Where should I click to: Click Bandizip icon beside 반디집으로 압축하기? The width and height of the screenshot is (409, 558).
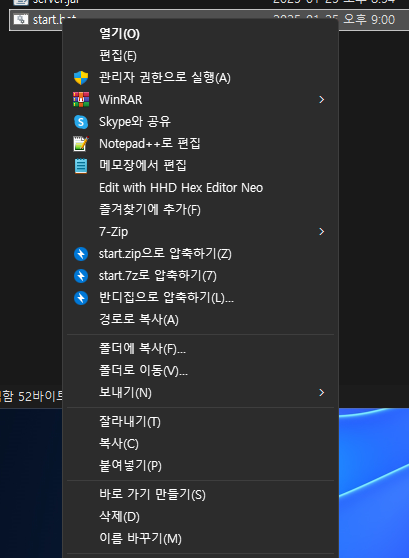81,298
